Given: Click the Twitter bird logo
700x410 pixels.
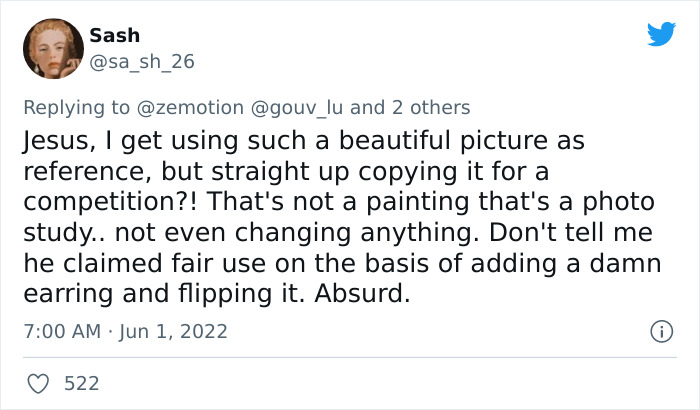Looking at the screenshot, I should (x=661, y=35).
